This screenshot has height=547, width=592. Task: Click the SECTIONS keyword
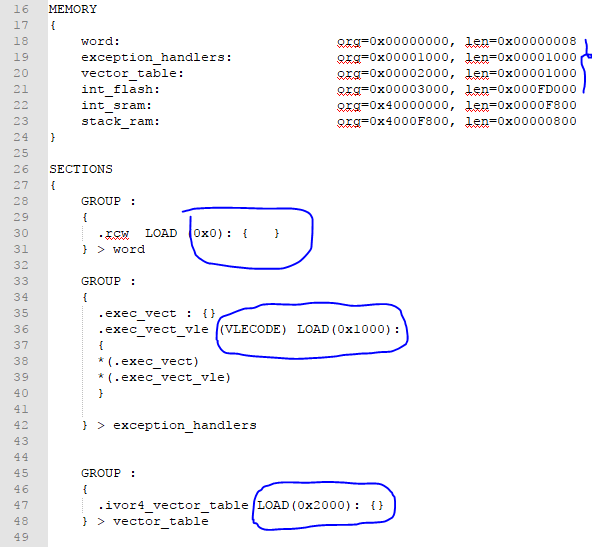pos(81,169)
